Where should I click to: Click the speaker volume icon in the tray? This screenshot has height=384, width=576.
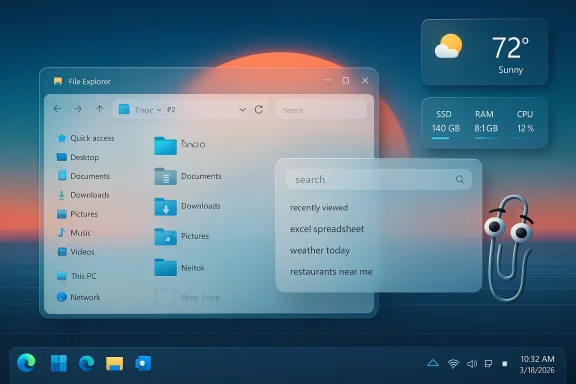pyautogui.click(x=472, y=364)
